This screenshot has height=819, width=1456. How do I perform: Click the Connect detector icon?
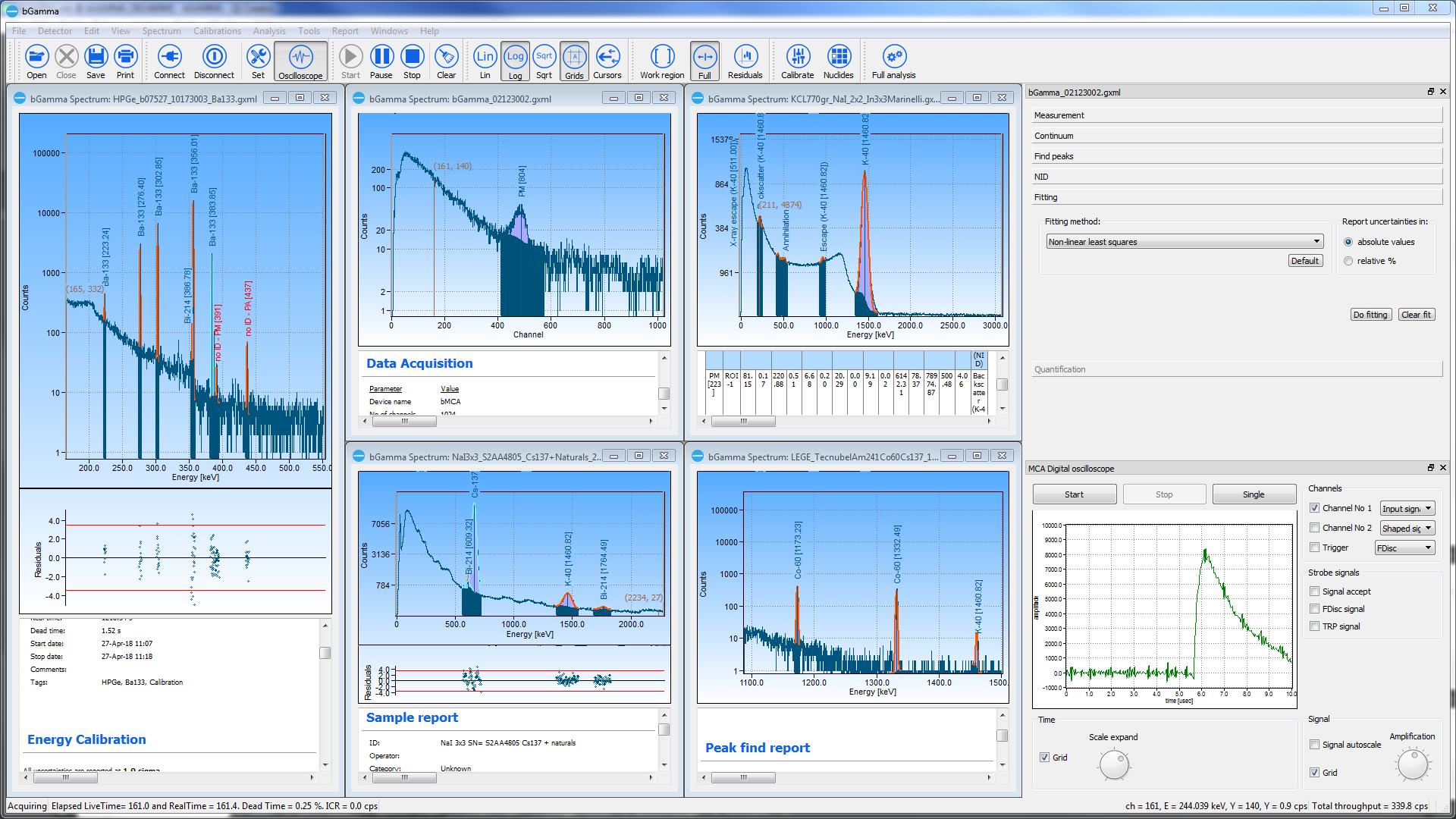point(169,61)
